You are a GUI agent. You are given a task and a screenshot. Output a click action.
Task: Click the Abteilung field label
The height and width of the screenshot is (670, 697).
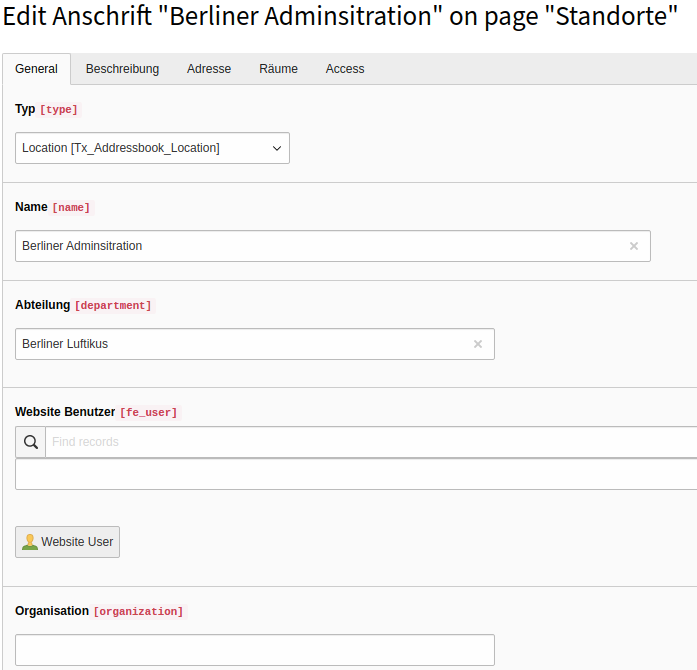tap(43, 305)
